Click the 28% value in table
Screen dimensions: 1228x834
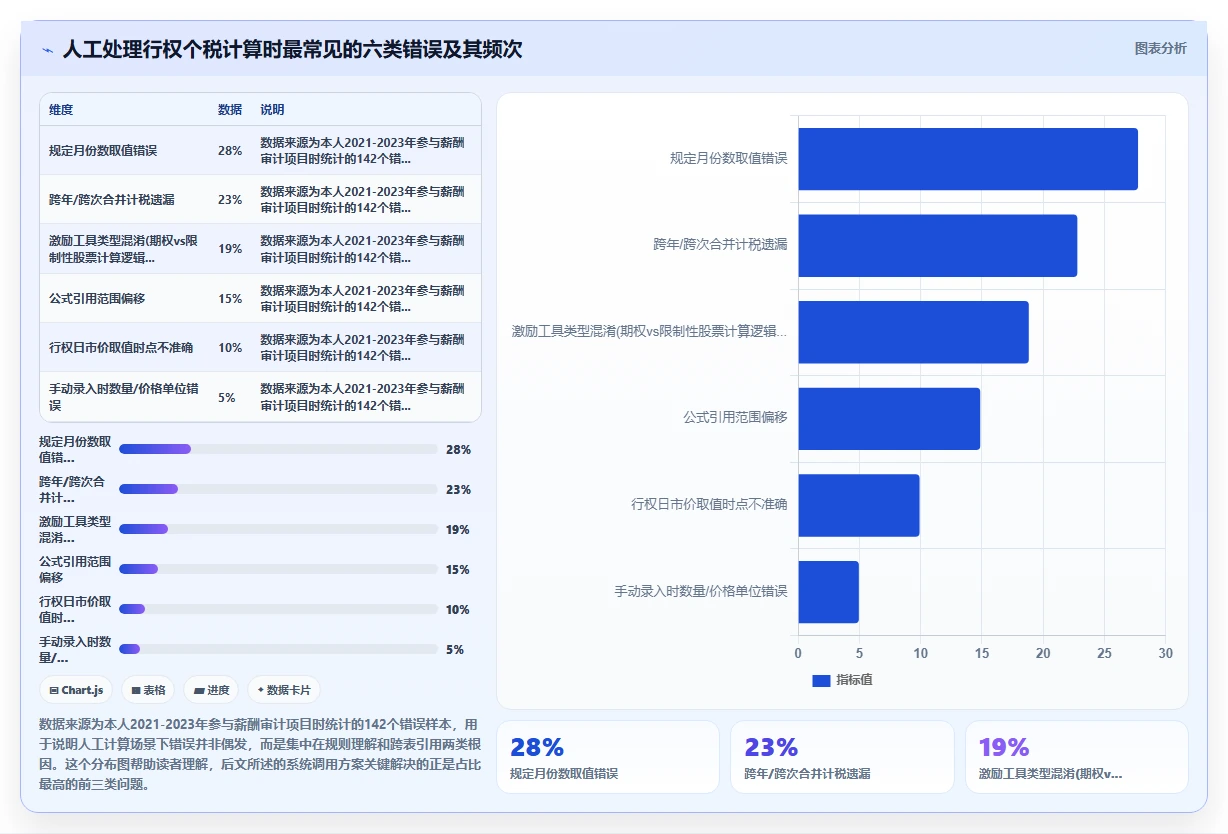pyautogui.click(x=230, y=150)
